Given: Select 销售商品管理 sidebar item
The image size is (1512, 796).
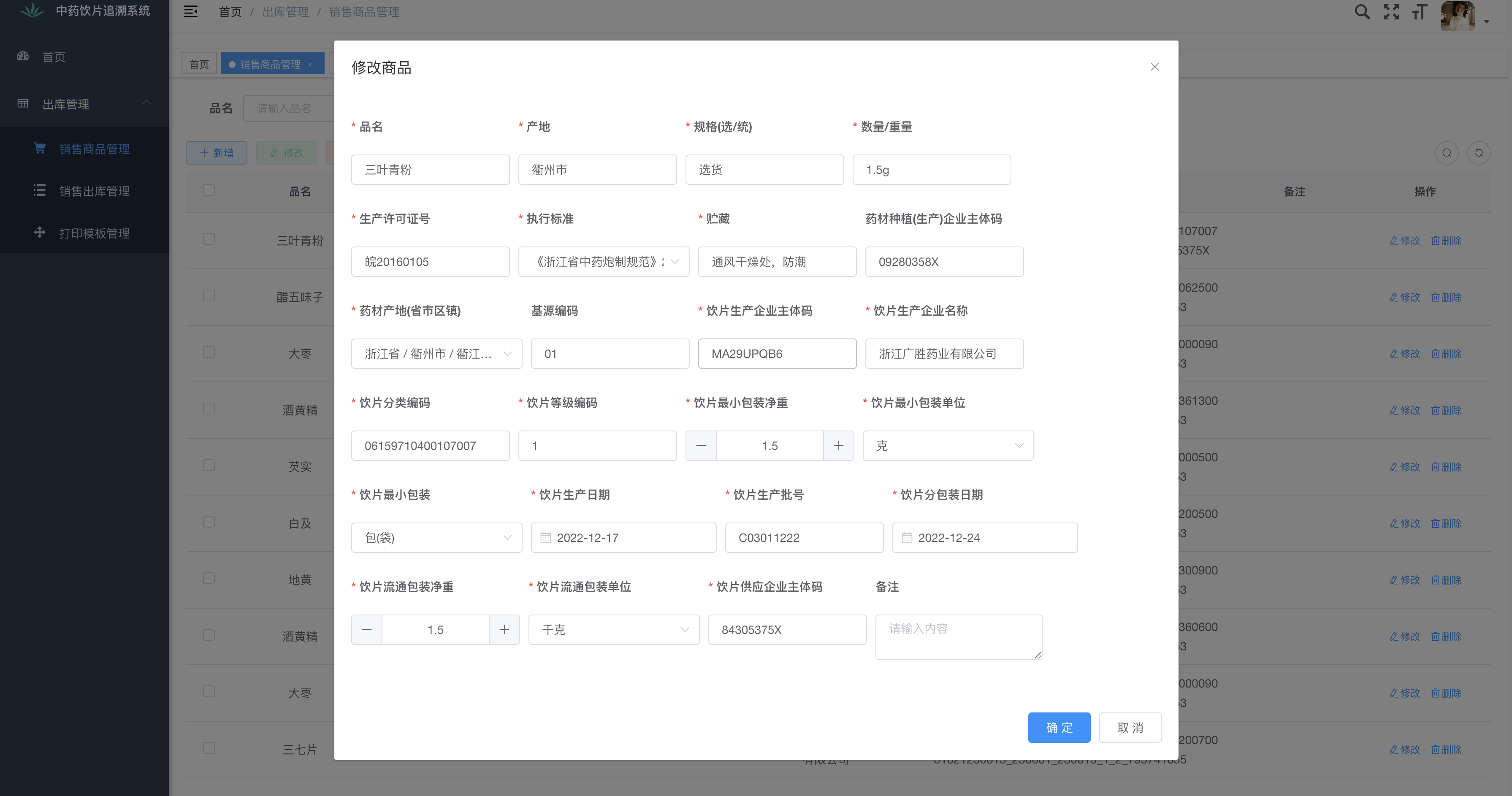Looking at the screenshot, I should [x=84, y=149].
